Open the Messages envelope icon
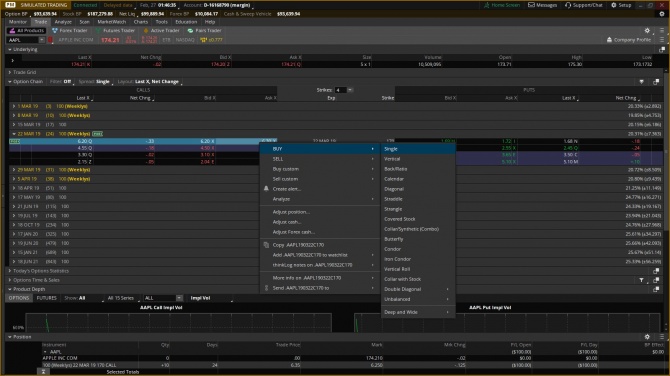 531,5
